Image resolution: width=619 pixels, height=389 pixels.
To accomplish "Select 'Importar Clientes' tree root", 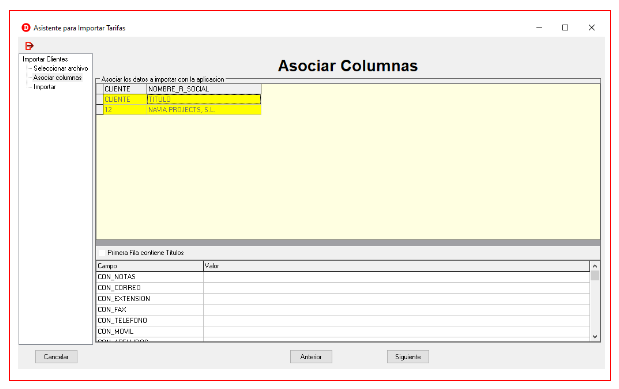I will tap(45, 59).
